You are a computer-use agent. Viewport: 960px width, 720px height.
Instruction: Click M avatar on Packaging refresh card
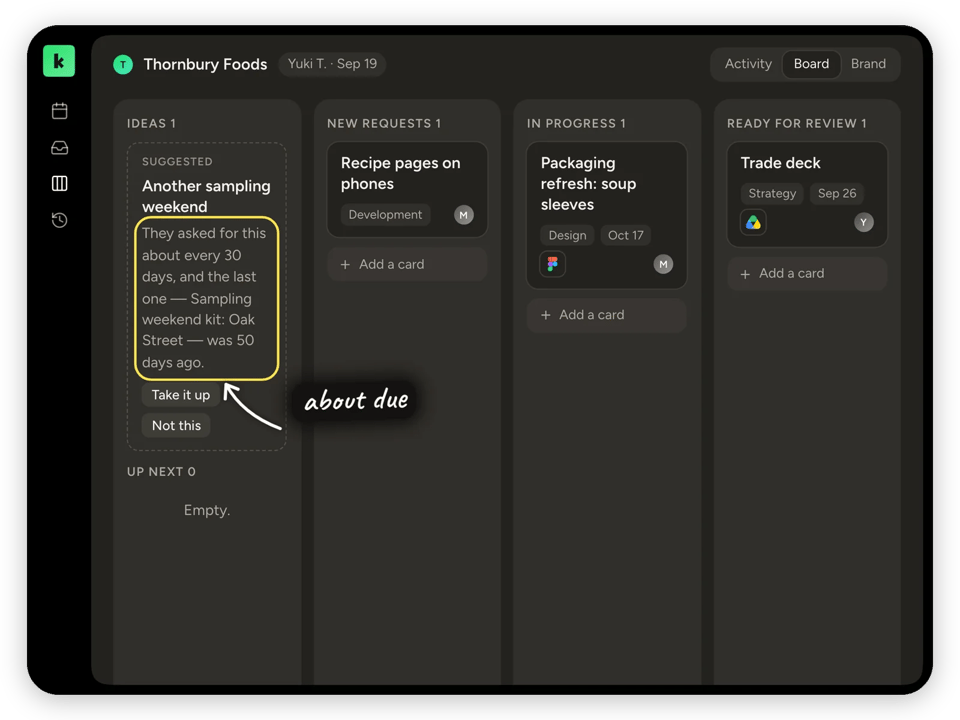[663, 264]
